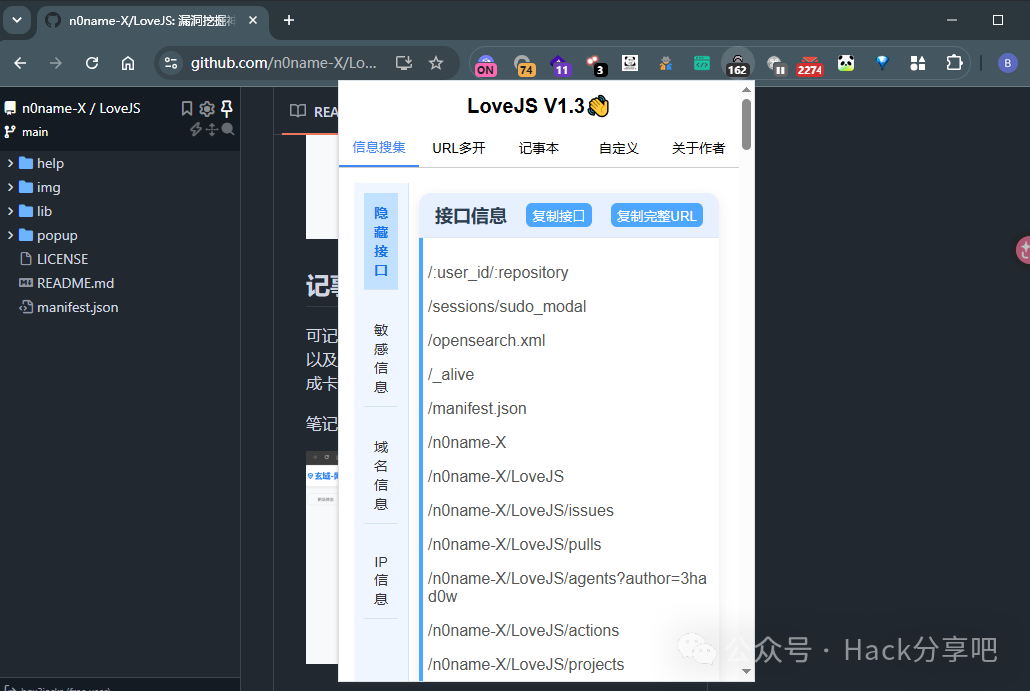Click the panda extension icon
This screenshot has height=691, width=1030.
click(846, 63)
